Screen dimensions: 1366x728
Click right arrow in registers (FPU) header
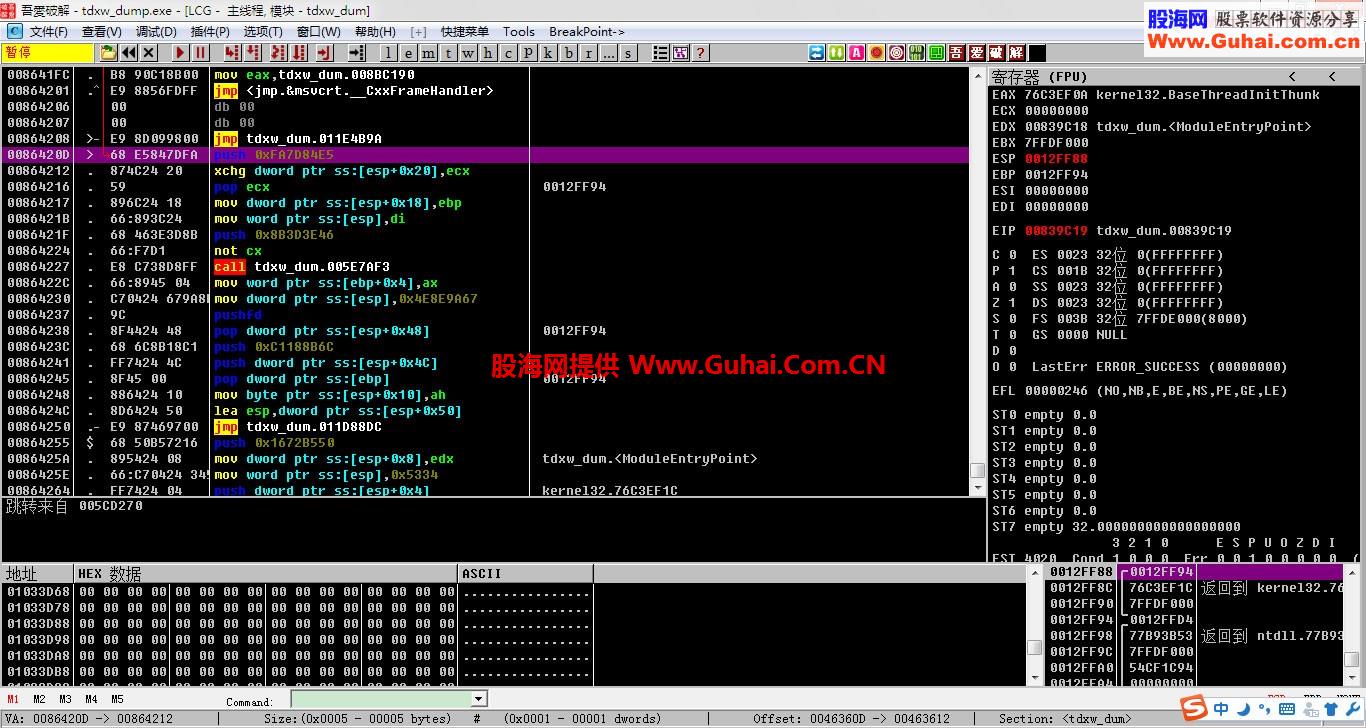click(x=1332, y=77)
